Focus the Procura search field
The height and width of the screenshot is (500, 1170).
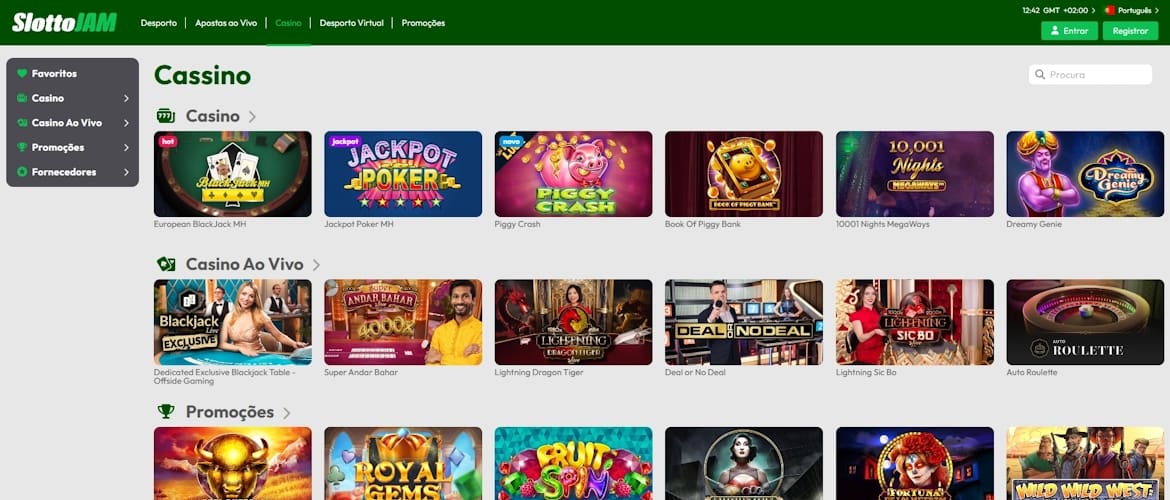(x=1090, y=75)
